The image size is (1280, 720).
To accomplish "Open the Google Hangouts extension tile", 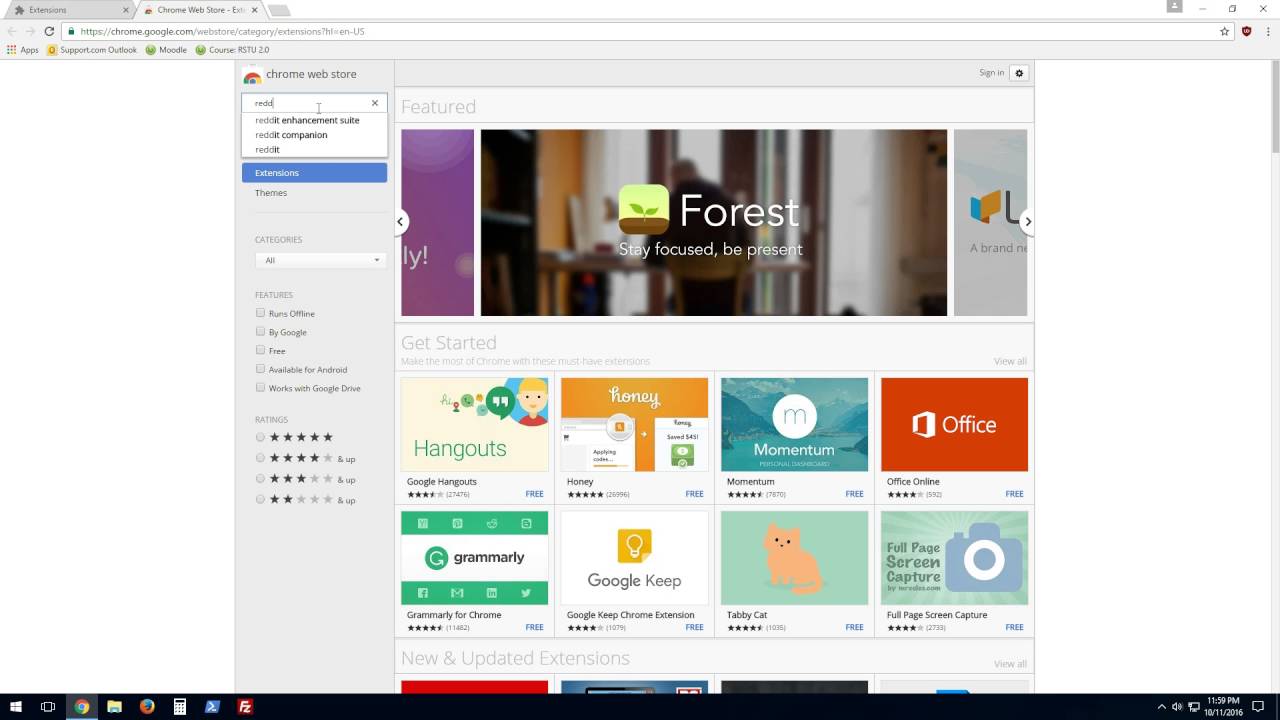I will click(474, 438).
